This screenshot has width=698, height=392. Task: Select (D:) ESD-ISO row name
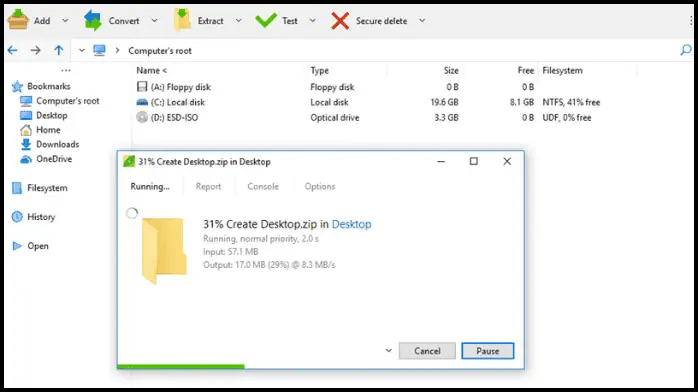[174, 117]
